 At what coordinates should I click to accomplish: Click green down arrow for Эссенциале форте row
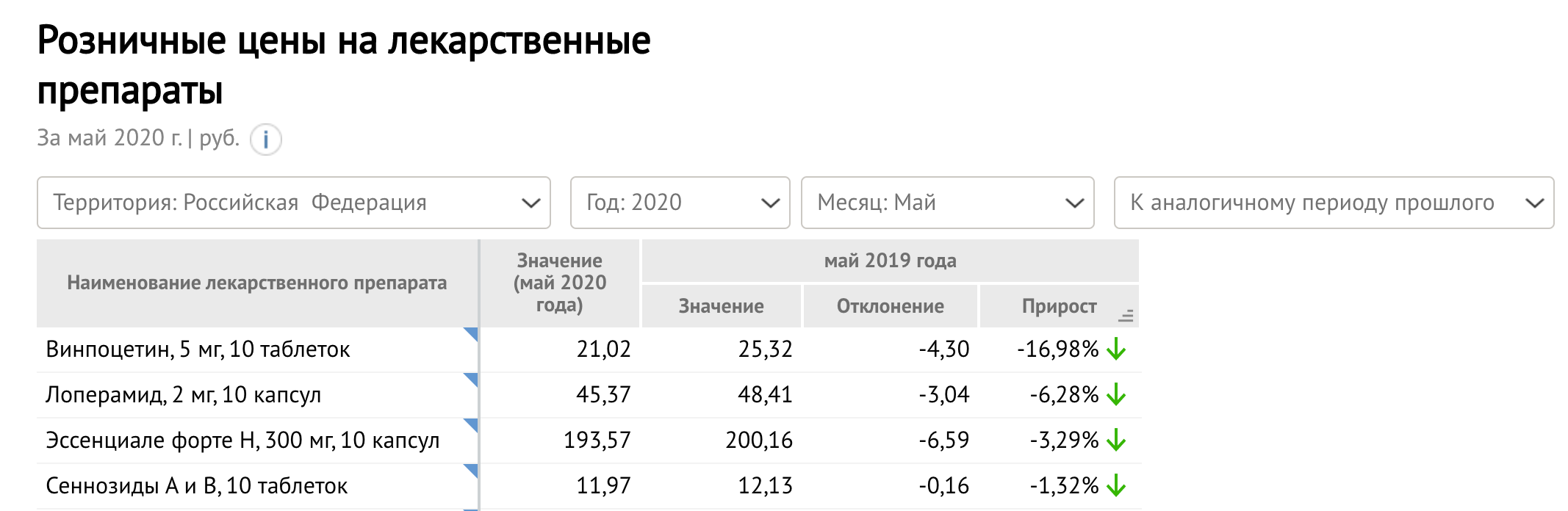pos(1115,441)
